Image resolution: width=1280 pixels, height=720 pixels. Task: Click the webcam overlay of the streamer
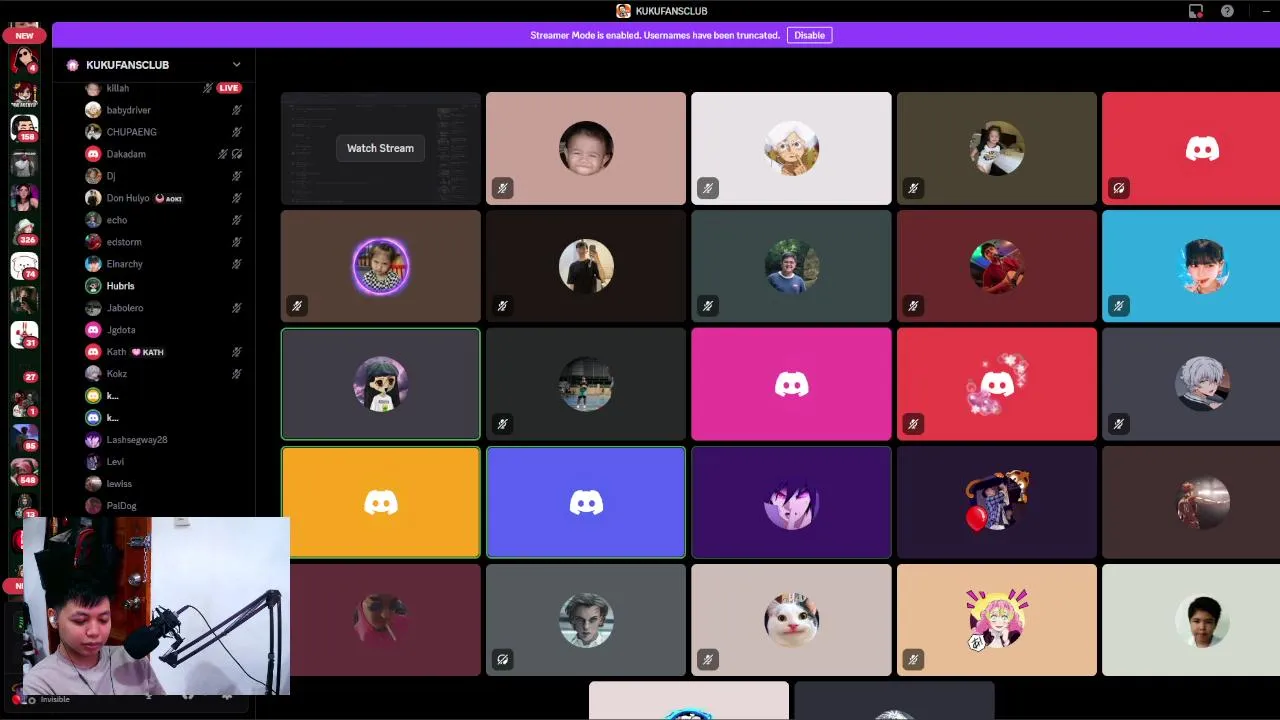point(156,606)
